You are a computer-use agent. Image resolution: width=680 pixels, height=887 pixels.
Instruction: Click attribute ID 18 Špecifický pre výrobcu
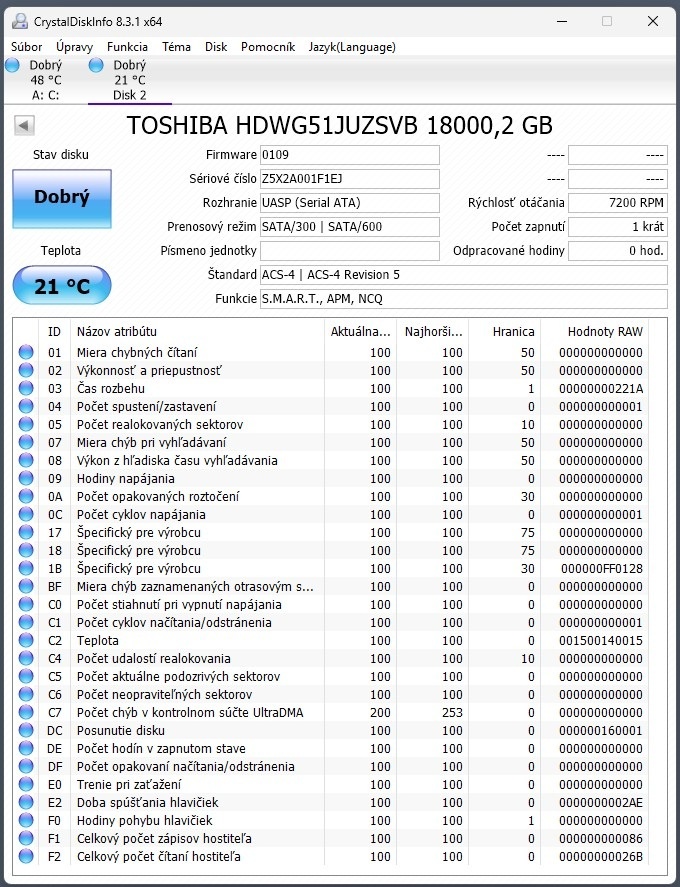[x=54, y=550]
